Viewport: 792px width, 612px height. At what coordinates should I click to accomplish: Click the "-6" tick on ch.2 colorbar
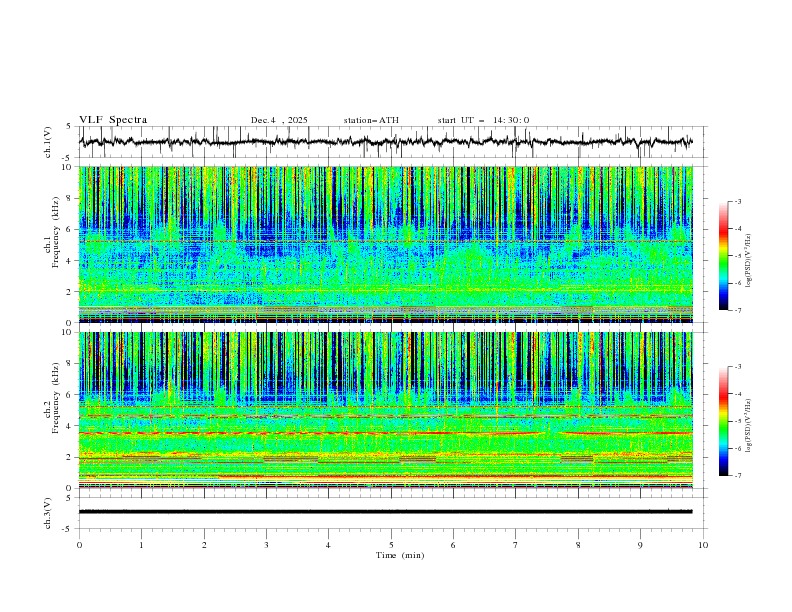[738, 448]
